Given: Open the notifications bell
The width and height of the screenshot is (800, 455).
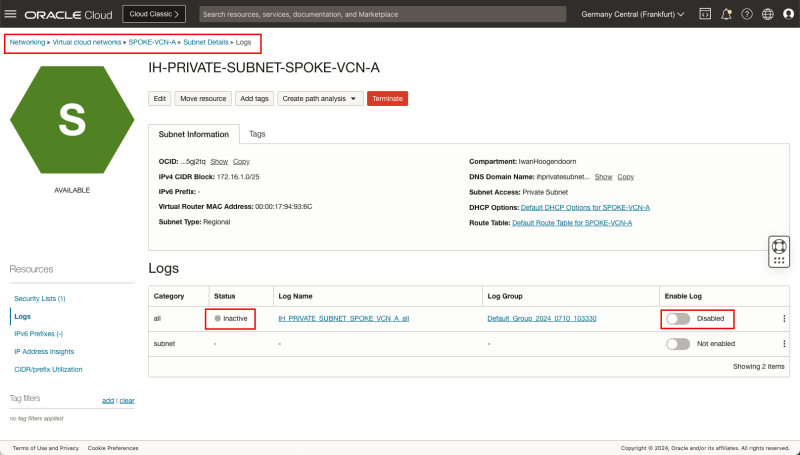Looking at the screenshot, I should [726, 15].
